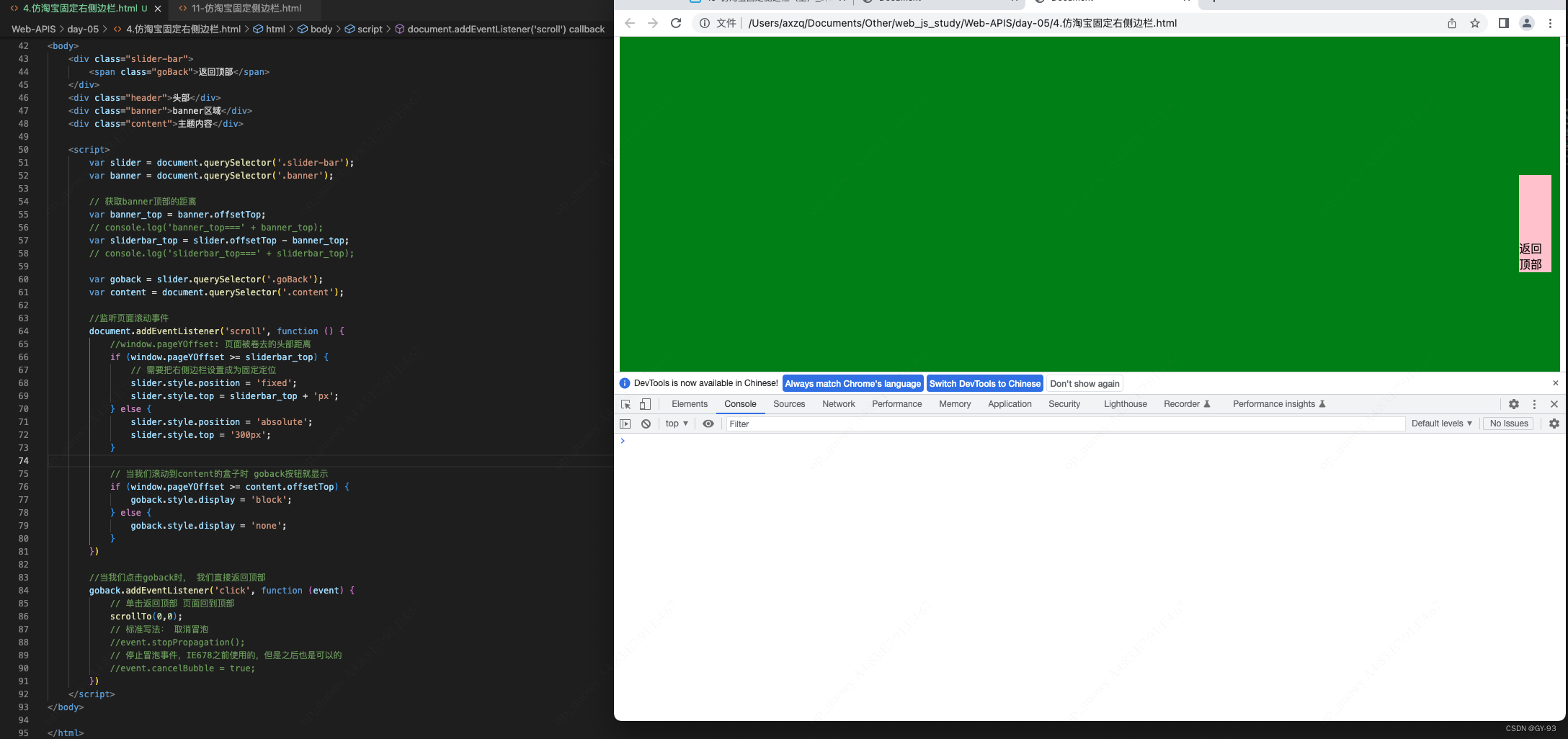Open the Memory tab

click(955, 404)
